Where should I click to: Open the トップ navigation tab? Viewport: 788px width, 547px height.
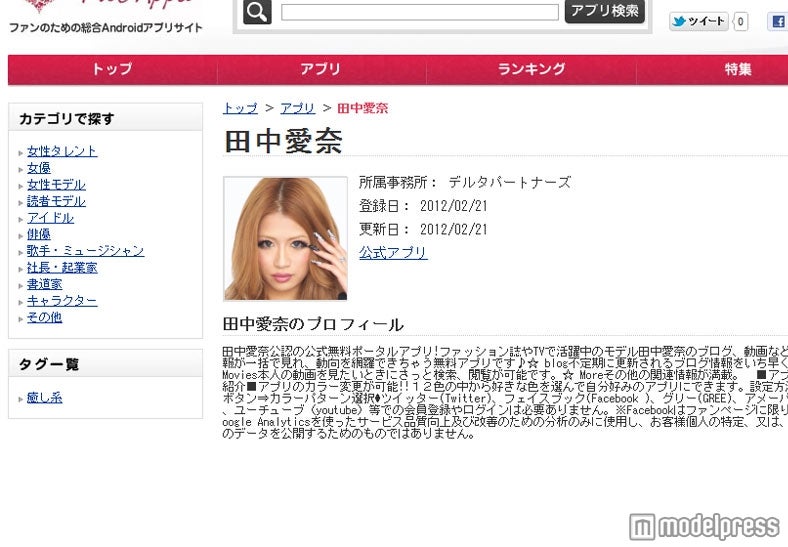coord(112,69)
